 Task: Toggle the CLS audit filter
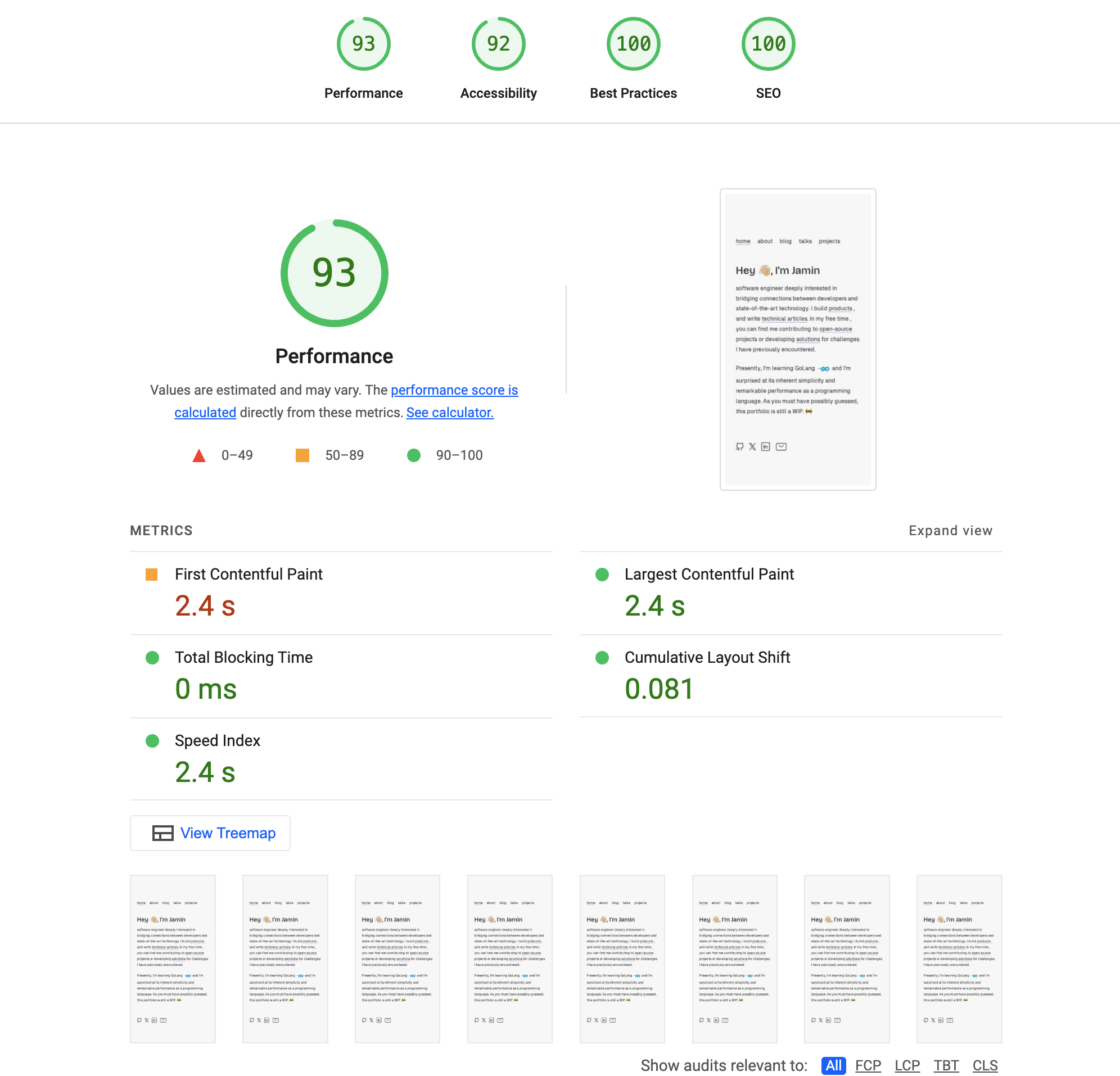[984, 1065]
